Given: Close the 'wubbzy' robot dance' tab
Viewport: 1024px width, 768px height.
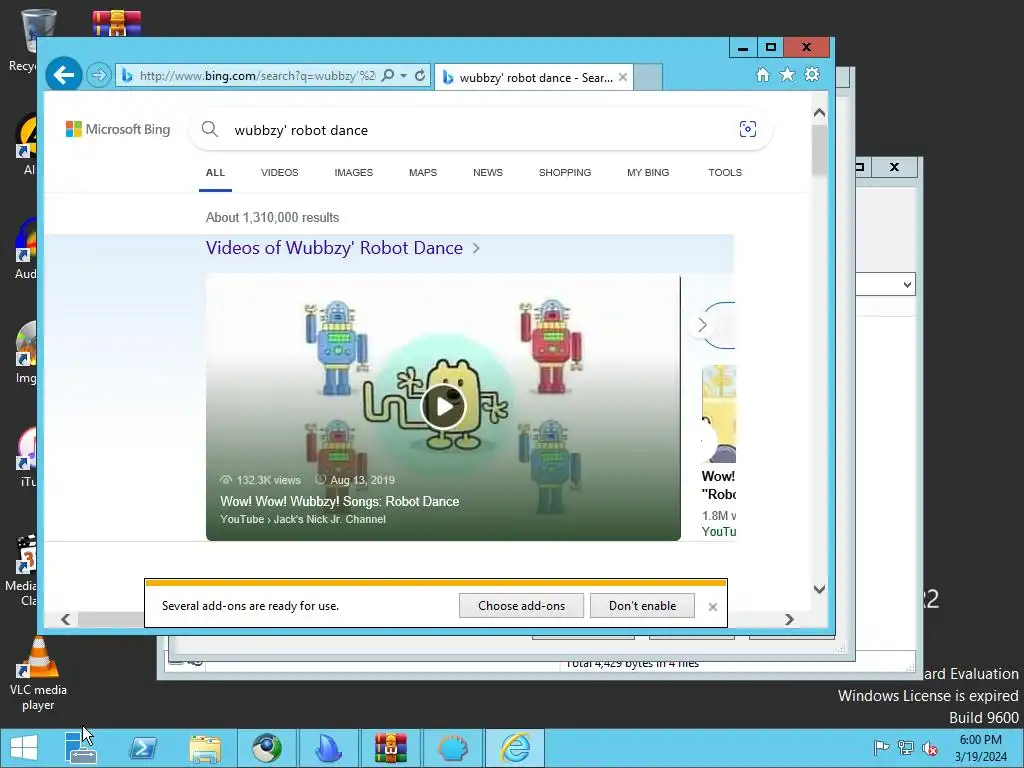Looking at the screenshot, I should pos(622,77).
